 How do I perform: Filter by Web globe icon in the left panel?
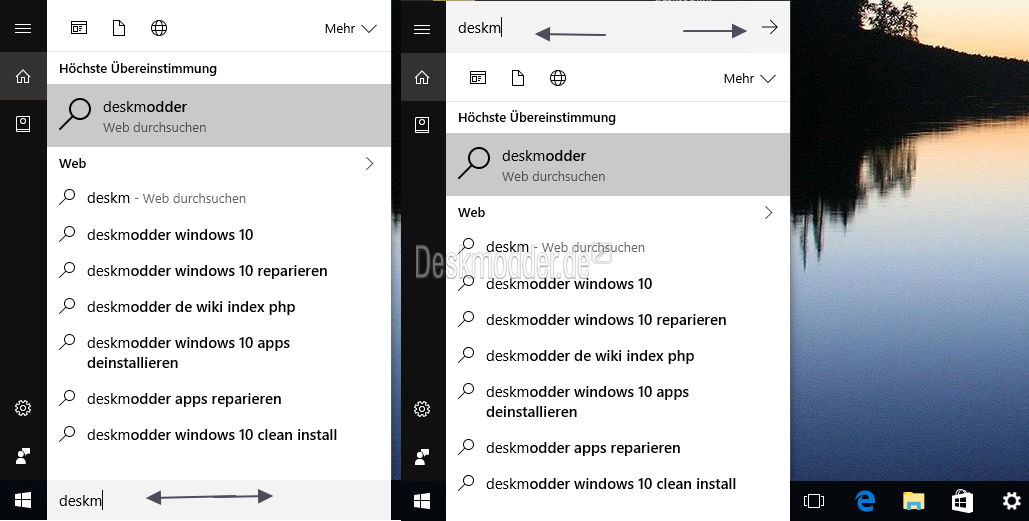click(x=159, y=28)
